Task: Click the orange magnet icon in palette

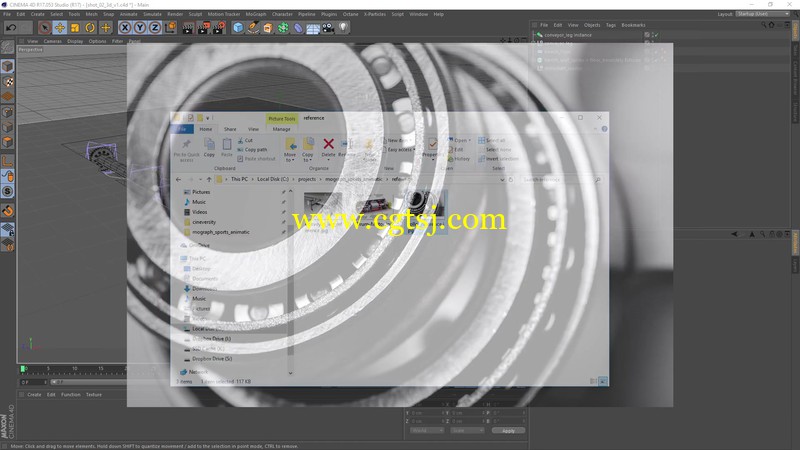Action: pos(8,210)
